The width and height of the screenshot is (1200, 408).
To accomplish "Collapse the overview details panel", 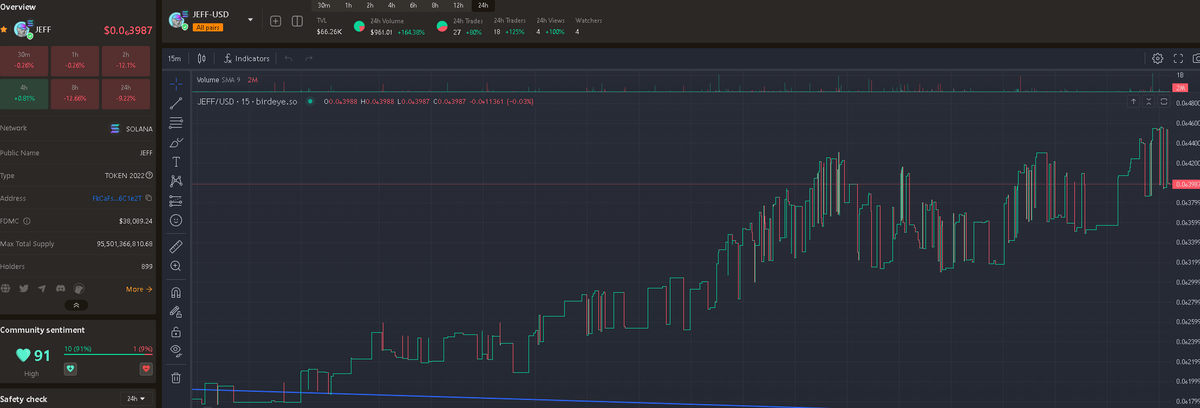I will [x=77, y=305].
